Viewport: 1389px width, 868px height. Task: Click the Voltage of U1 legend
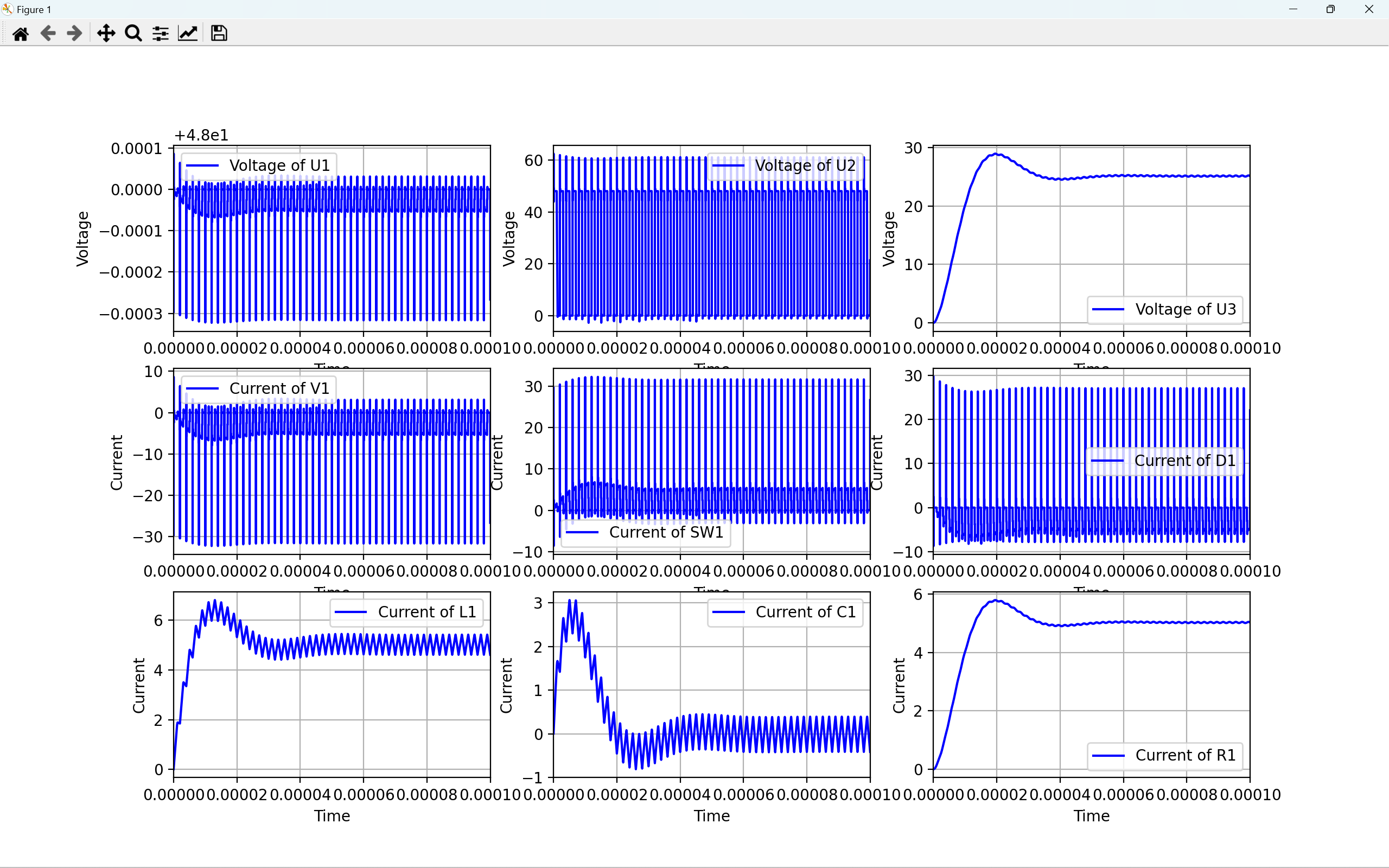(259, 166)
